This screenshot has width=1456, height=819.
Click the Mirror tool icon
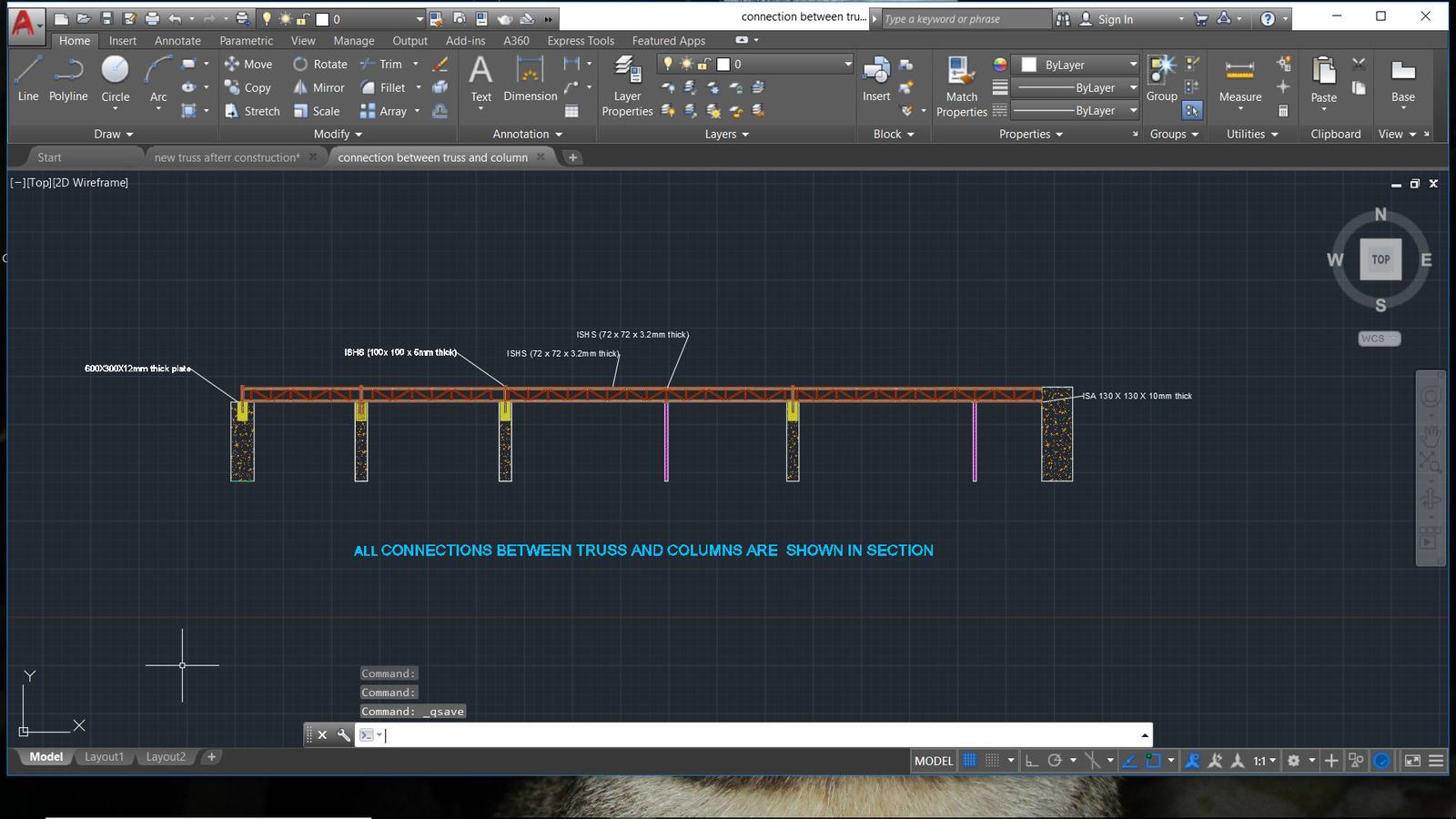tap(300, 87)
